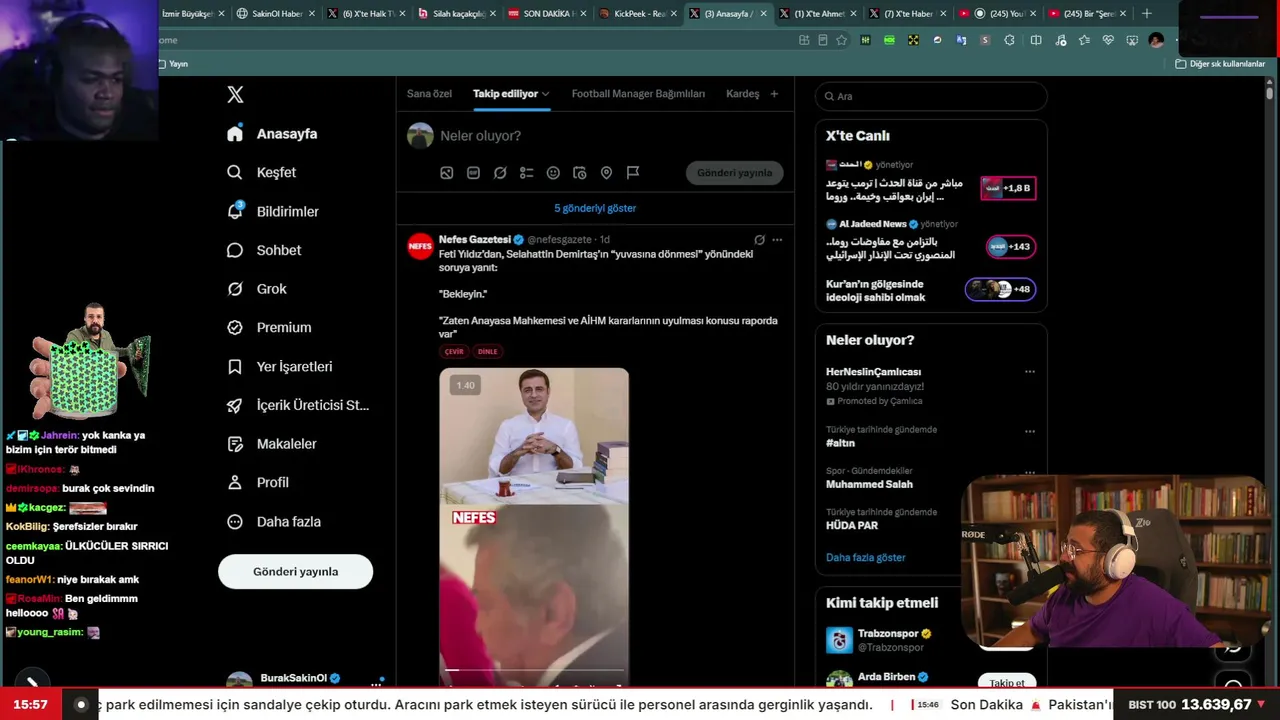Bookmark this page with the star icon

(841, 40)
